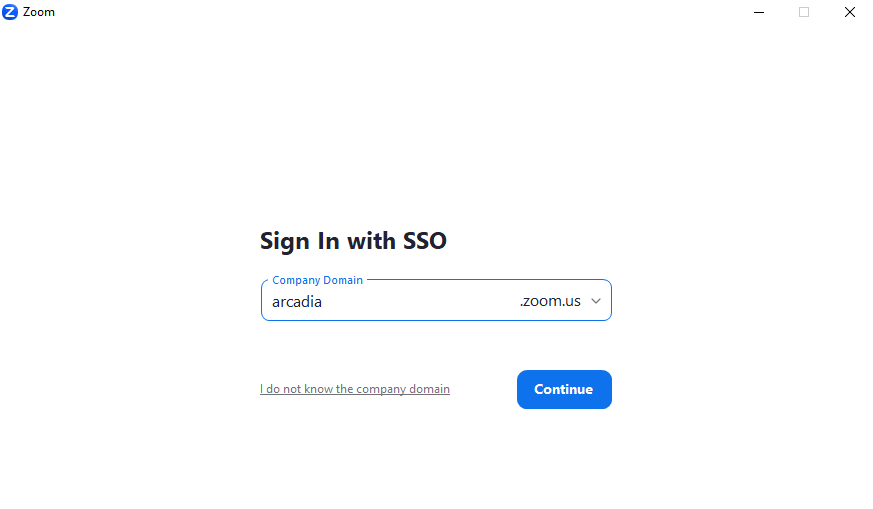Maximize the Zoom sign-in window
The image size is (873, 509).
[x=803, y=12]
